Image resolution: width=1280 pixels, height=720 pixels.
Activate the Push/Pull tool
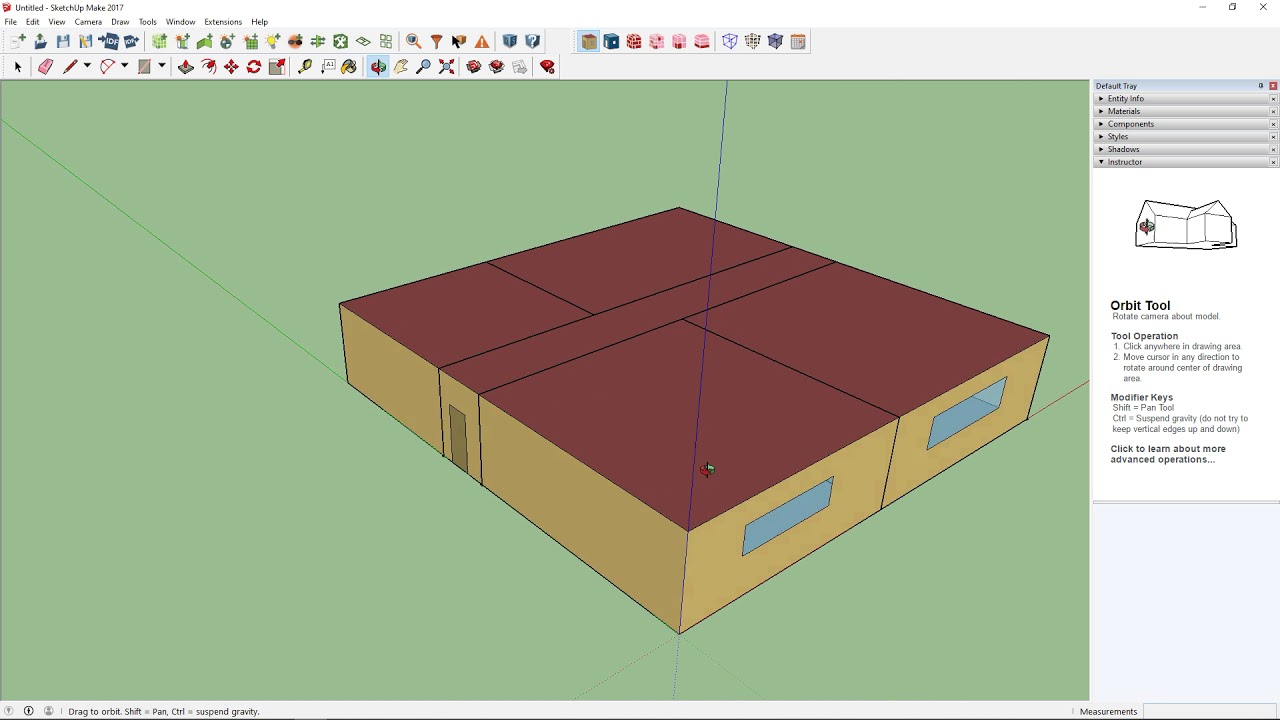pyautogui.click(x=186, y=67)
